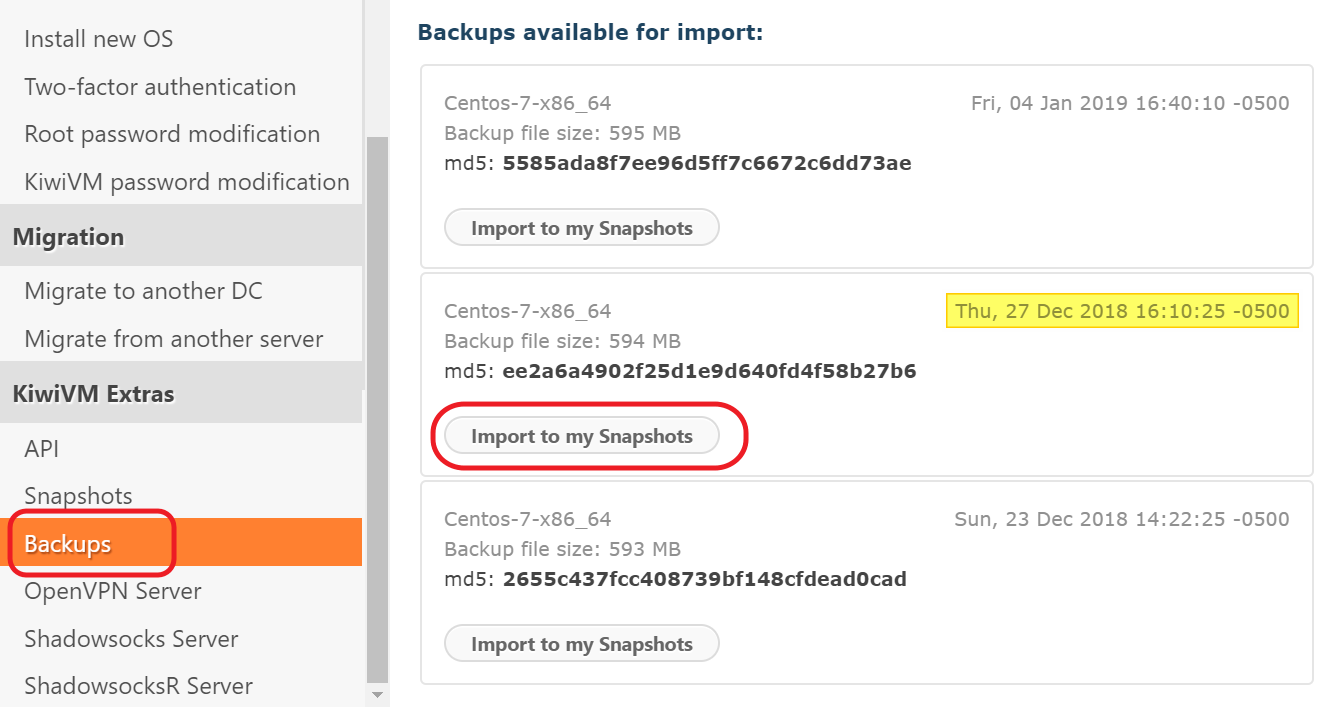The width and height of the screenshot is (1337, 707).
Task: Click the md5 hash ending in 2c6dd73ae
Action: tap(706, 163)
